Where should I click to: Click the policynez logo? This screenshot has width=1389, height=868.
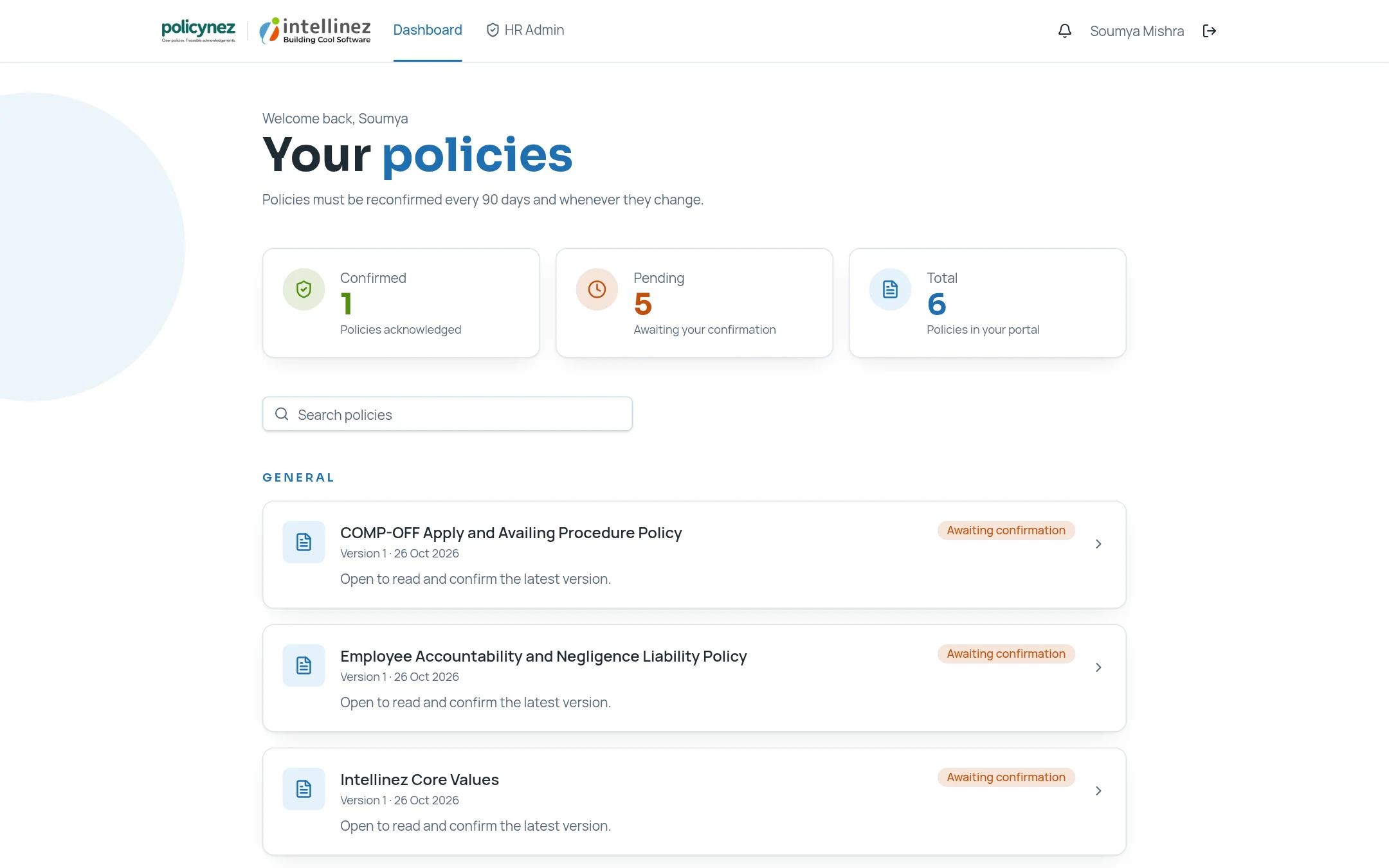coord(198,31)
